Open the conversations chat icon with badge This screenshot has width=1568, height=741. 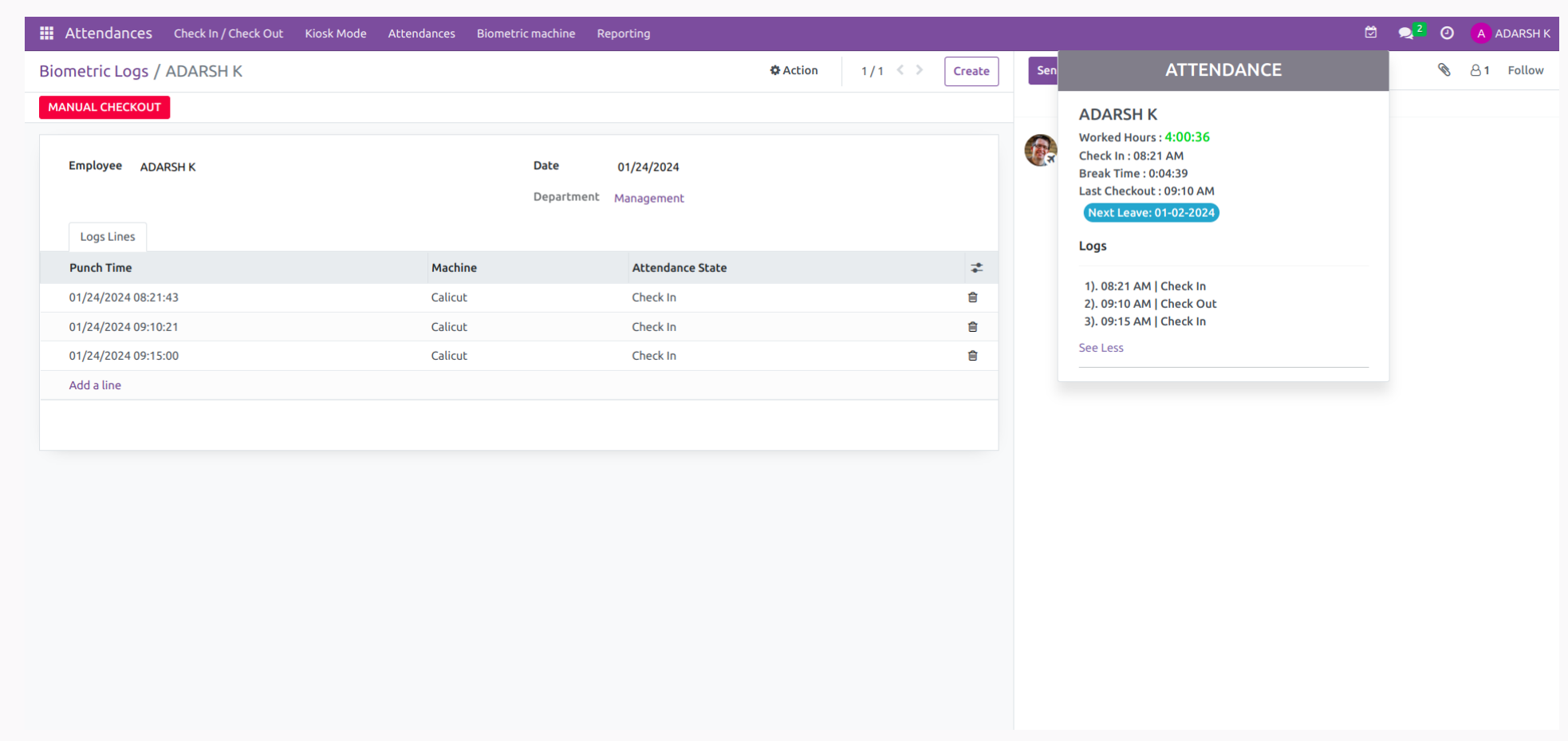[x=1406, y=34]
